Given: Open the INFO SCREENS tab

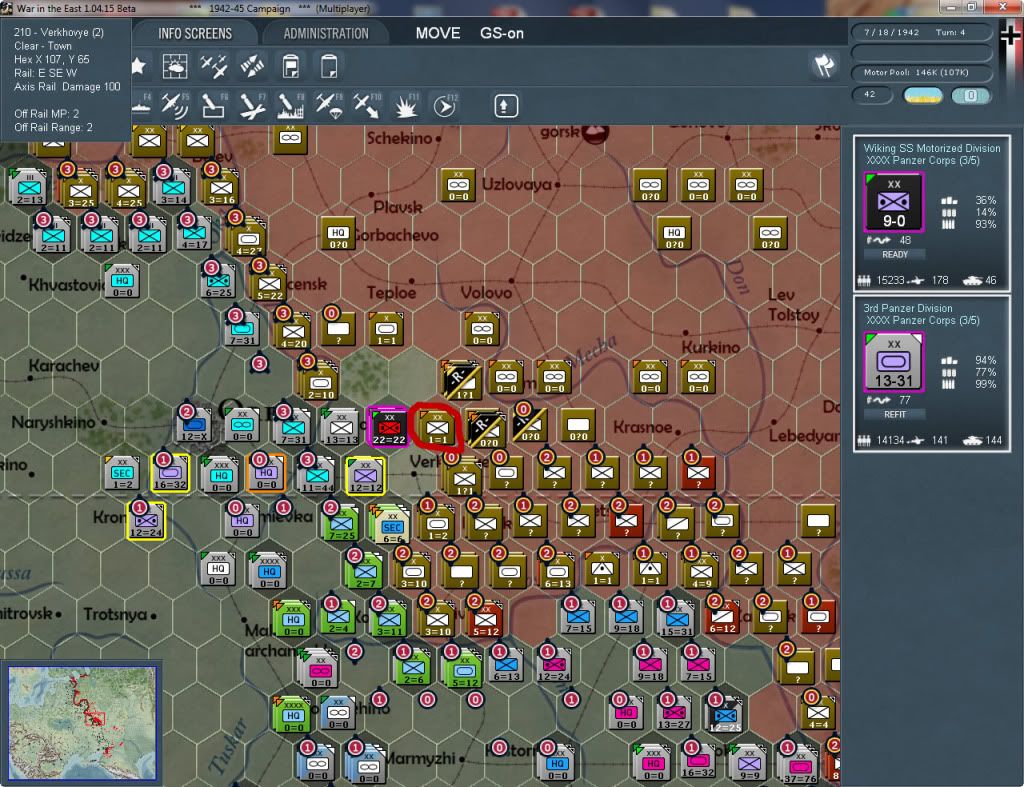Looking at the screenshot, I should 195,34.
